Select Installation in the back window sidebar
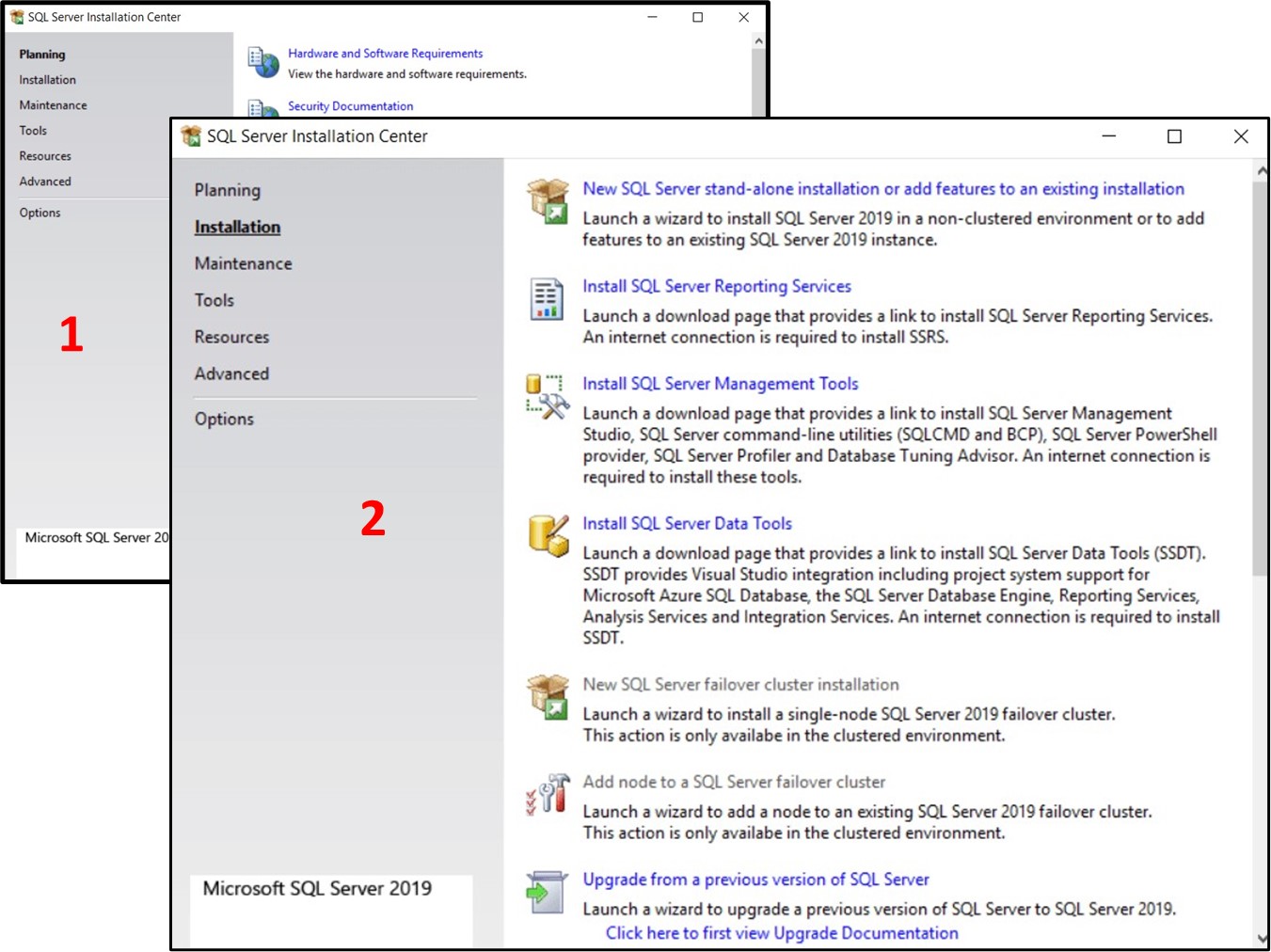Viewport: 1271px width, 952px height. click(47, 80)
